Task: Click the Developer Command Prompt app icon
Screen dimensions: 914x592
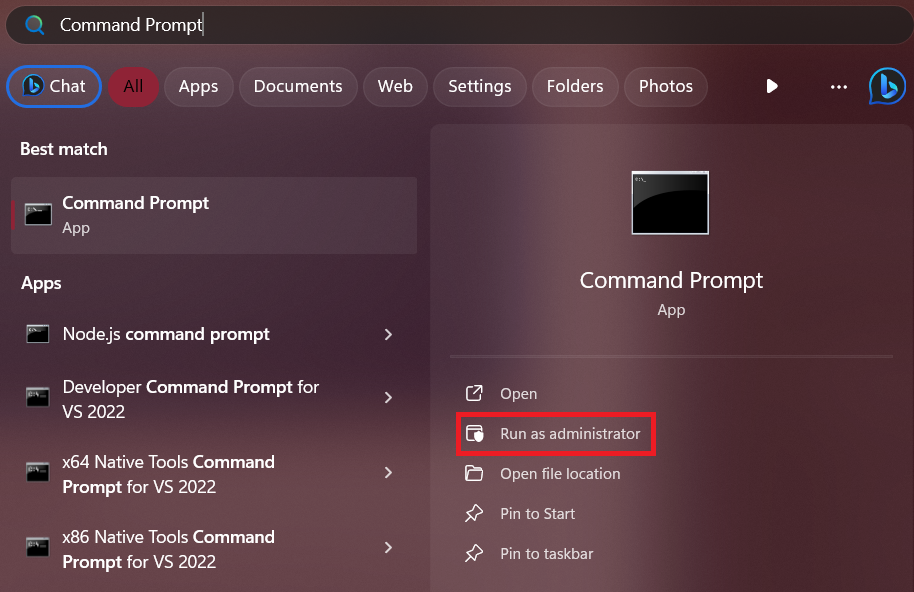Action: click(38, 398)
